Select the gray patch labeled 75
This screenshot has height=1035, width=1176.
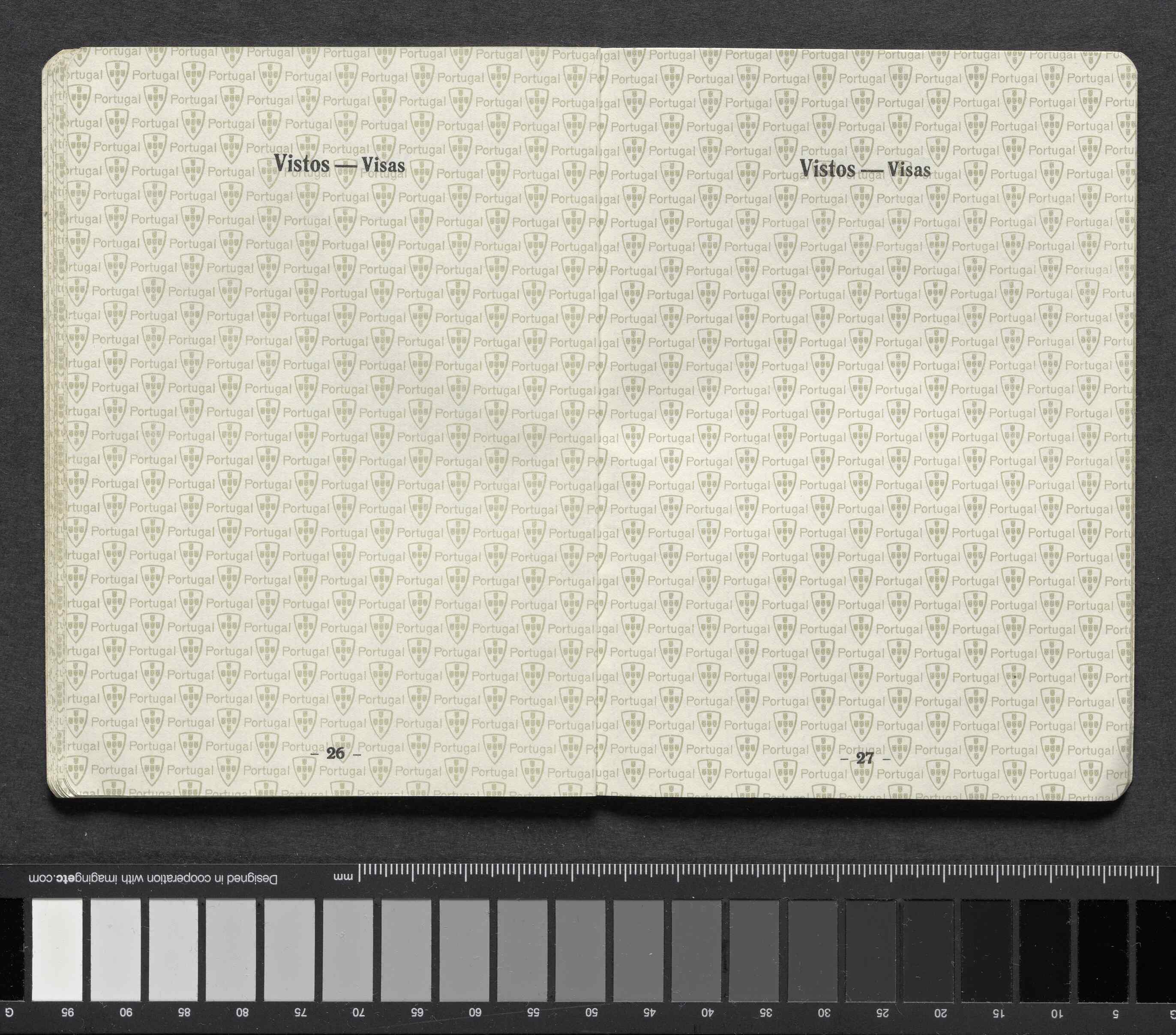289,951
